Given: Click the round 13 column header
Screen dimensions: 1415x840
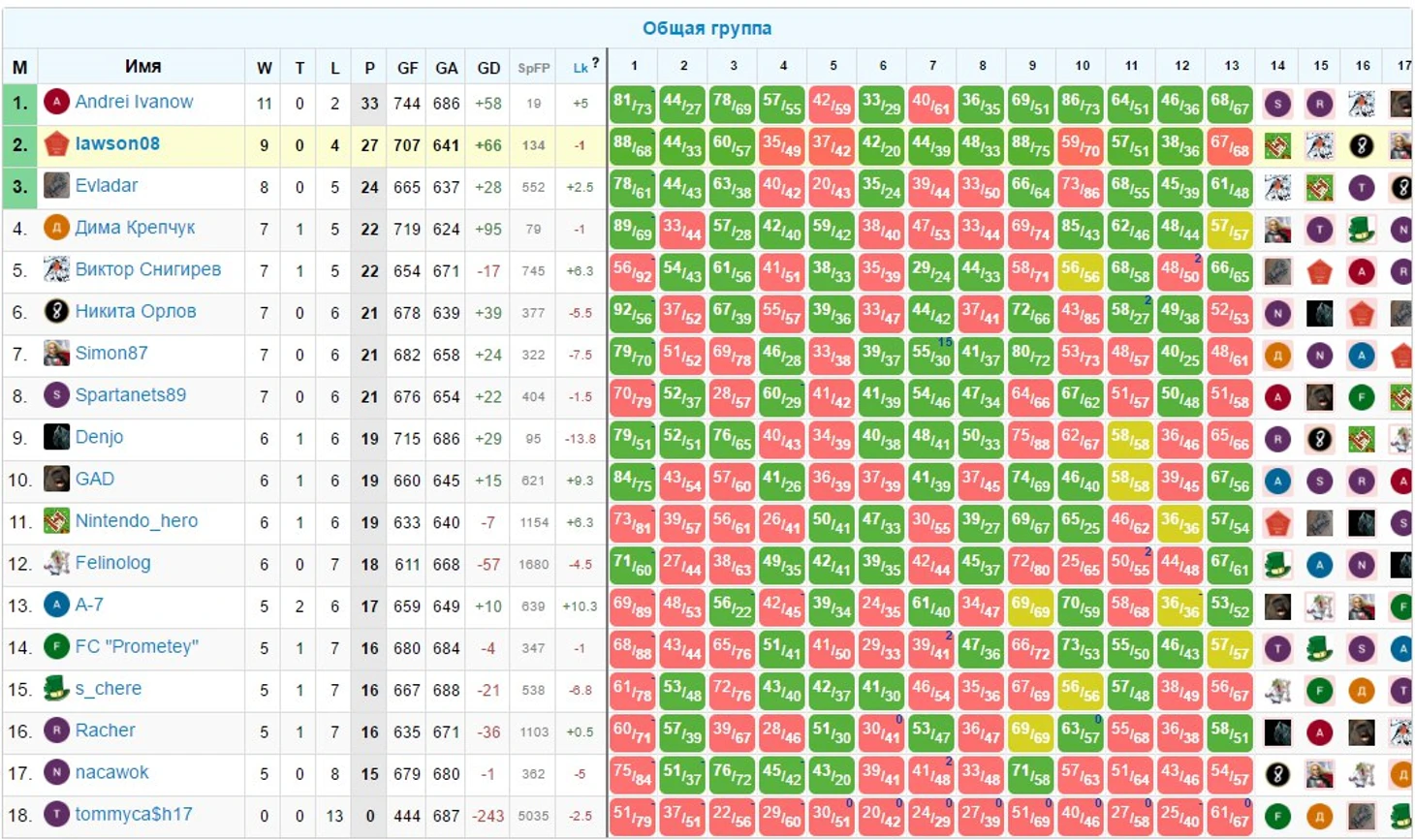Looking at the screenshot, I should coord(1231,66).
